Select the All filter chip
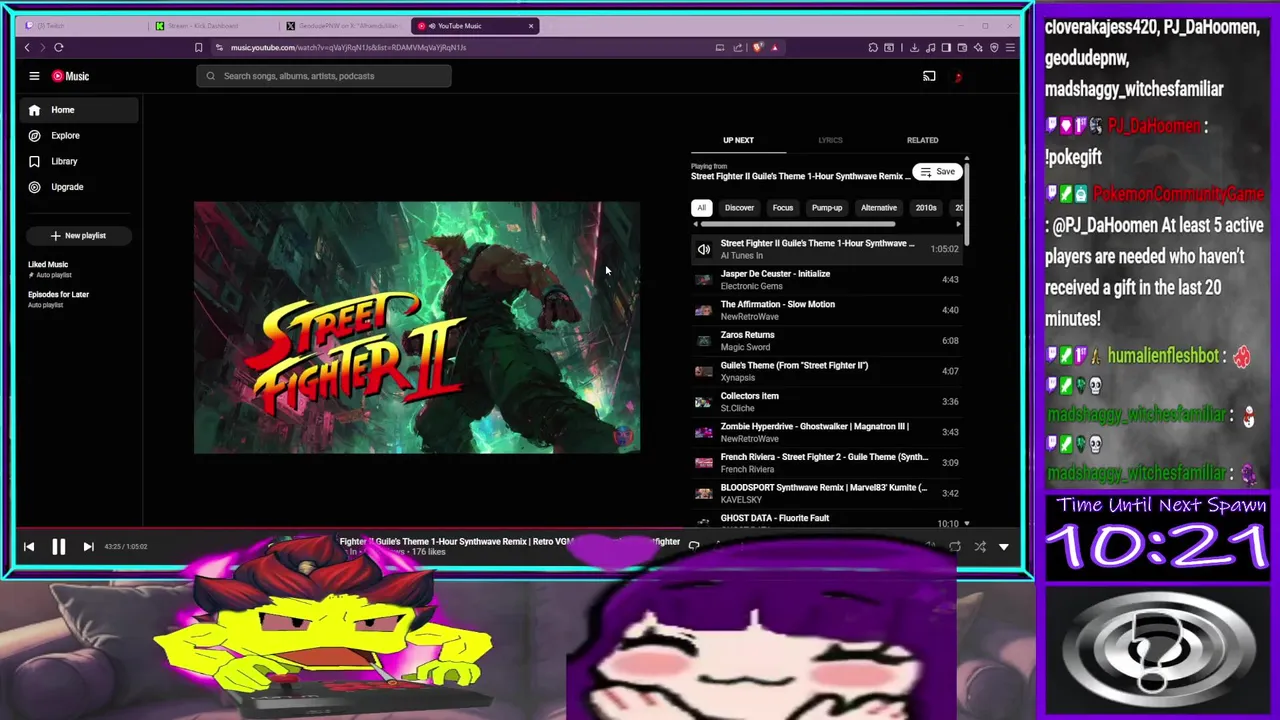The width and height of the screenshot is (1280, 720). click(701, 208)
